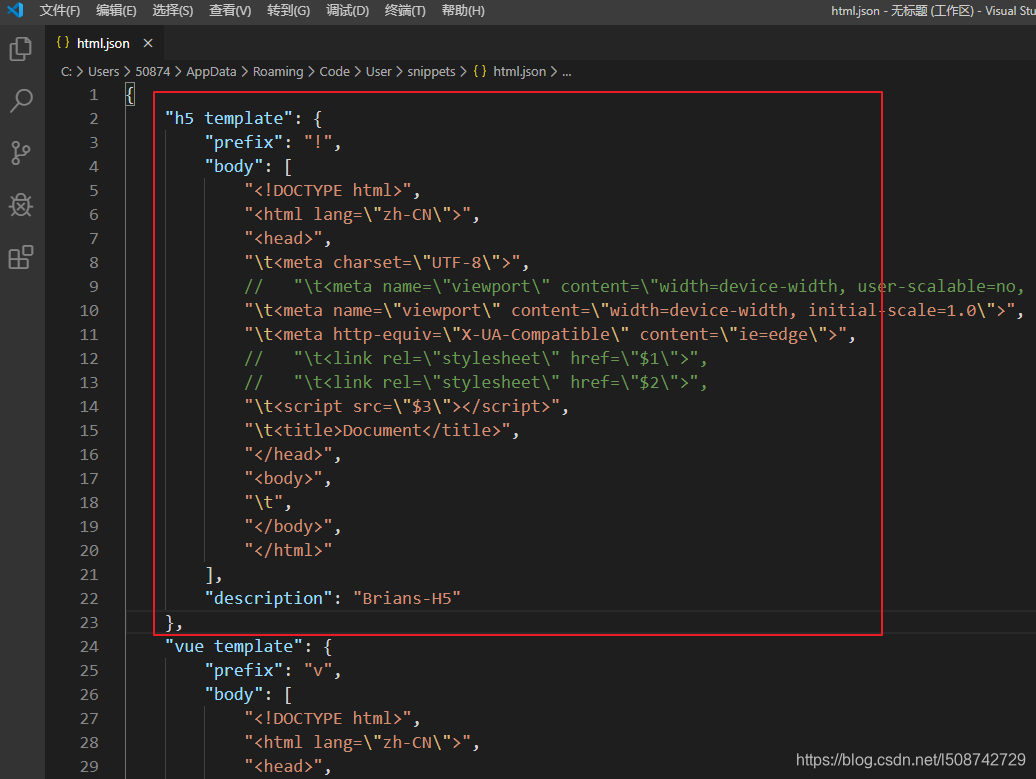Click the "<head>" string on line 7

click(283, 239)
